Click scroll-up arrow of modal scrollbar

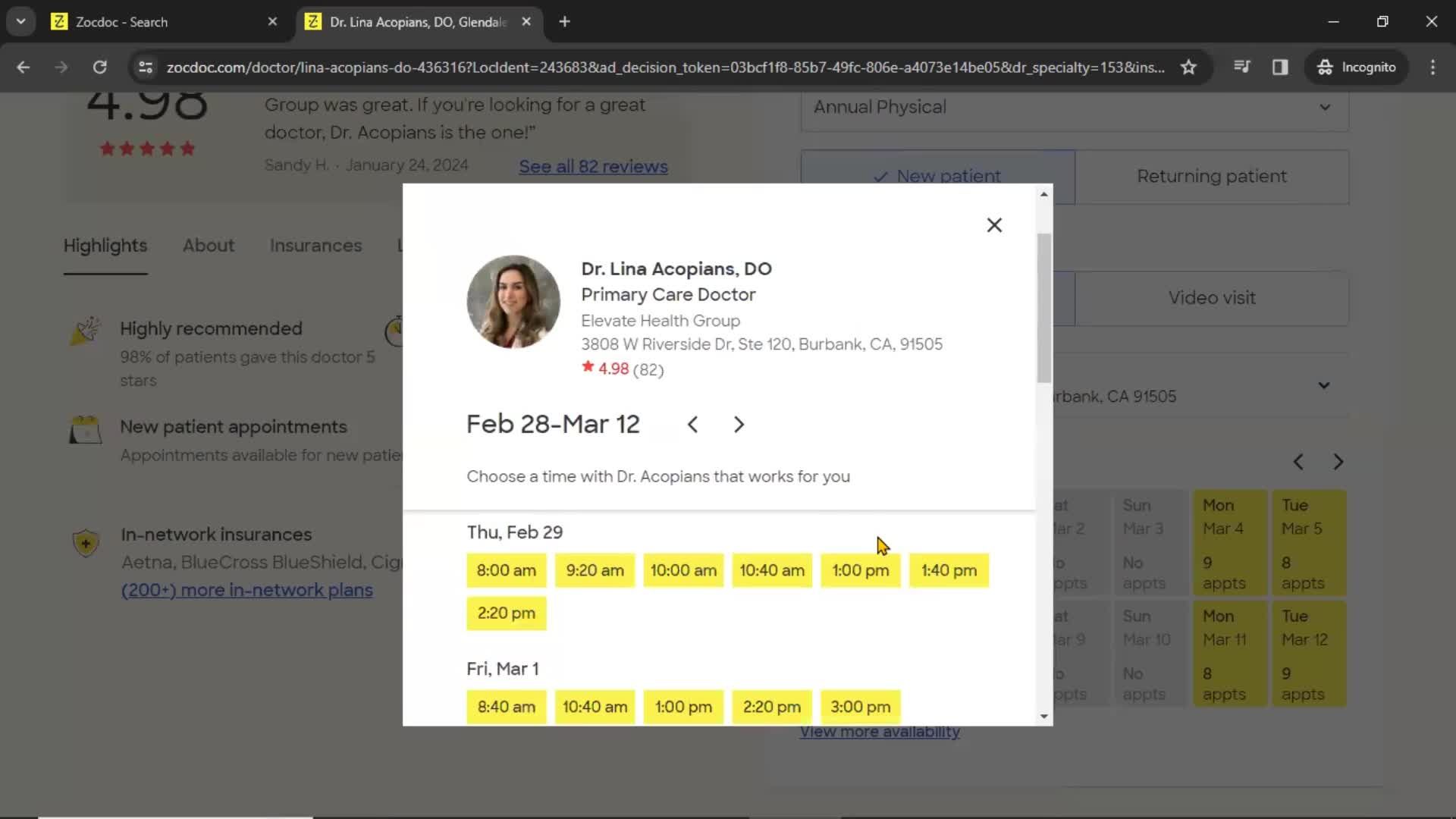tap(1044, 194)
